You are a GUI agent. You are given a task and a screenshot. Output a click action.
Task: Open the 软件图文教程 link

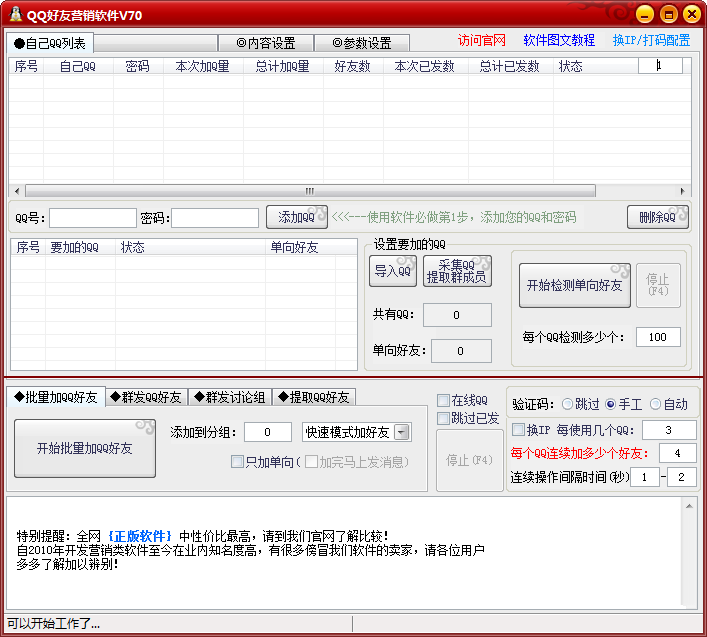[559, 41]
